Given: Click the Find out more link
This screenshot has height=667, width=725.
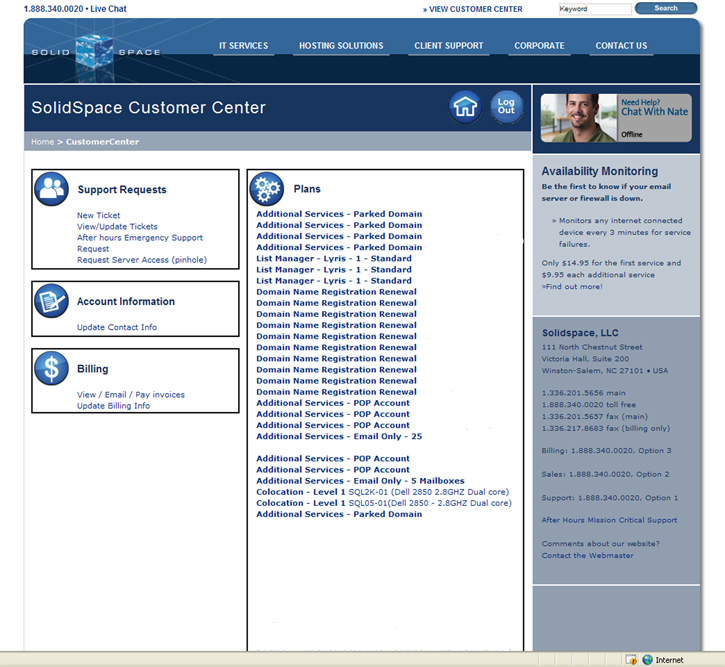Looking at the screenshot, I should point(572,287).
